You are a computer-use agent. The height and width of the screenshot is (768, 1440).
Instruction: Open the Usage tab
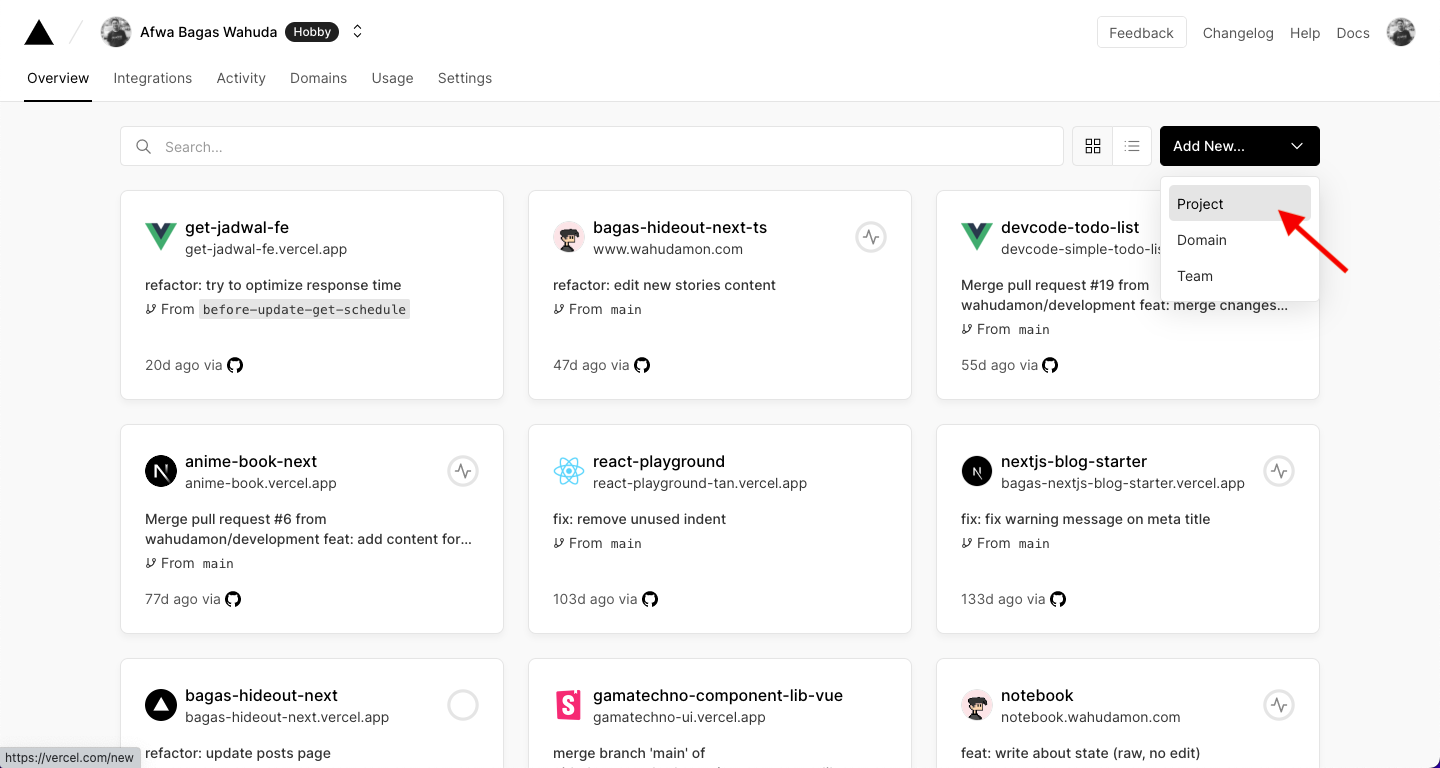click(x=392, y=78)
